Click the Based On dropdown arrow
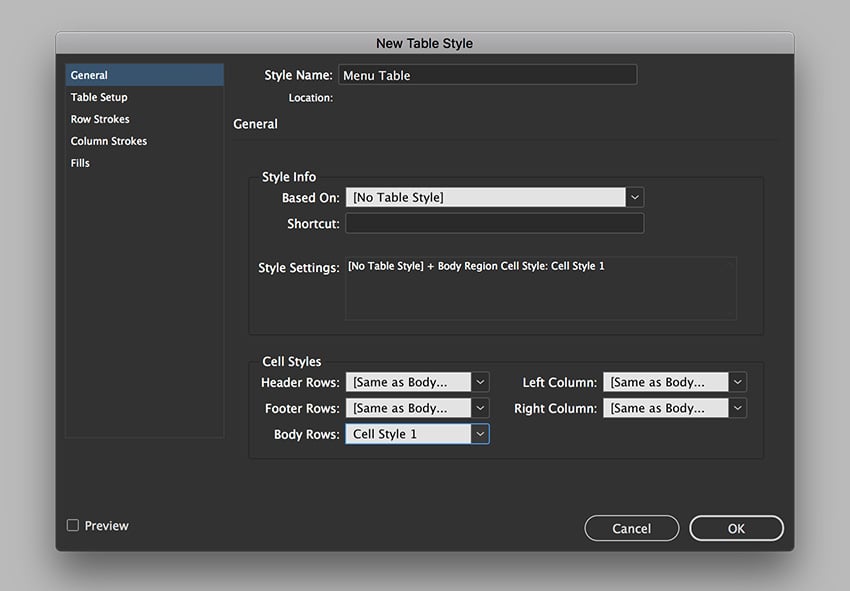This screenshot has width=850, height=591. coord(634,196)
